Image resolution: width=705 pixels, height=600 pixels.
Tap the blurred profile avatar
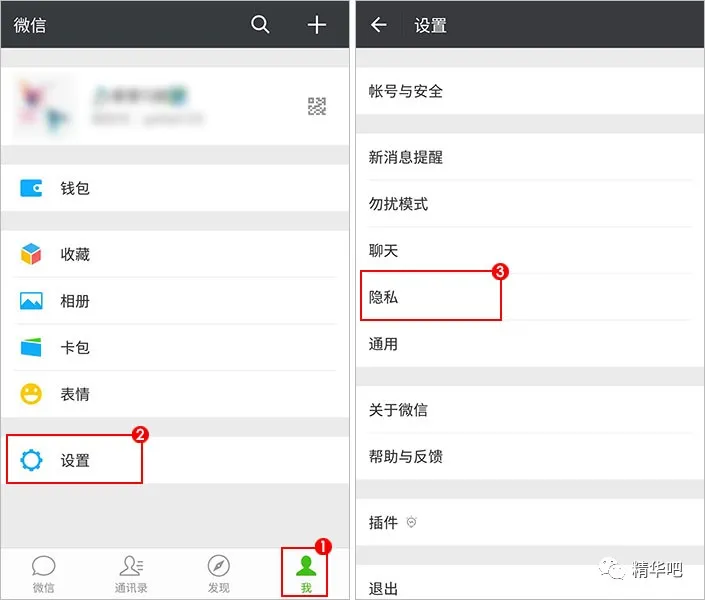(44, 106)
